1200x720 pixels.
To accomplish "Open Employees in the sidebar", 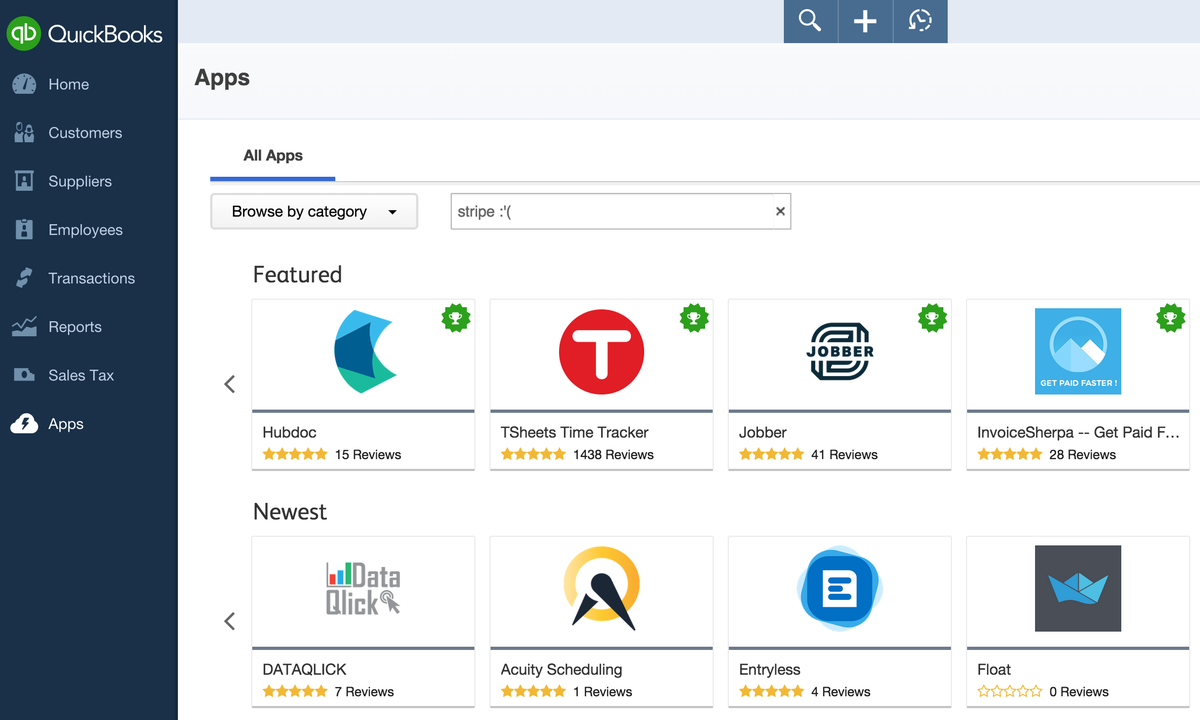I will coord(85,230).
